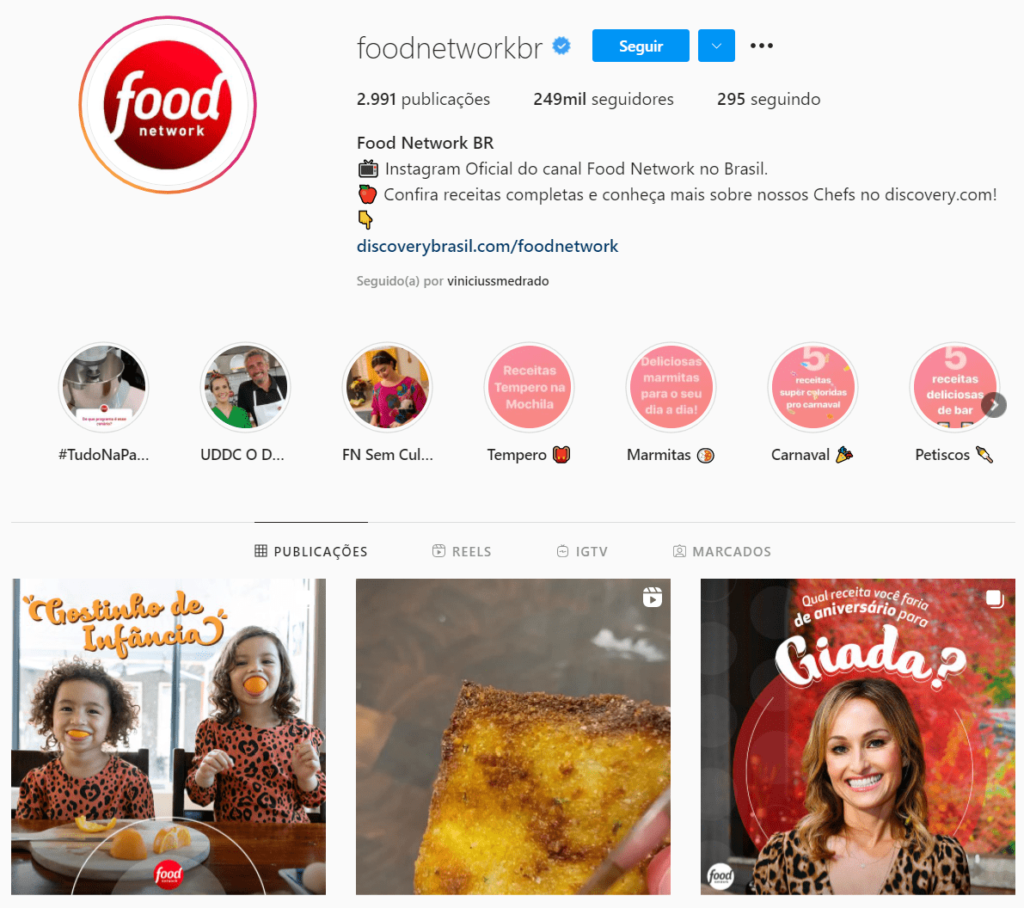Switch to the Reels tab
This screenshot has height=908, width=1024.
point(462,551)
